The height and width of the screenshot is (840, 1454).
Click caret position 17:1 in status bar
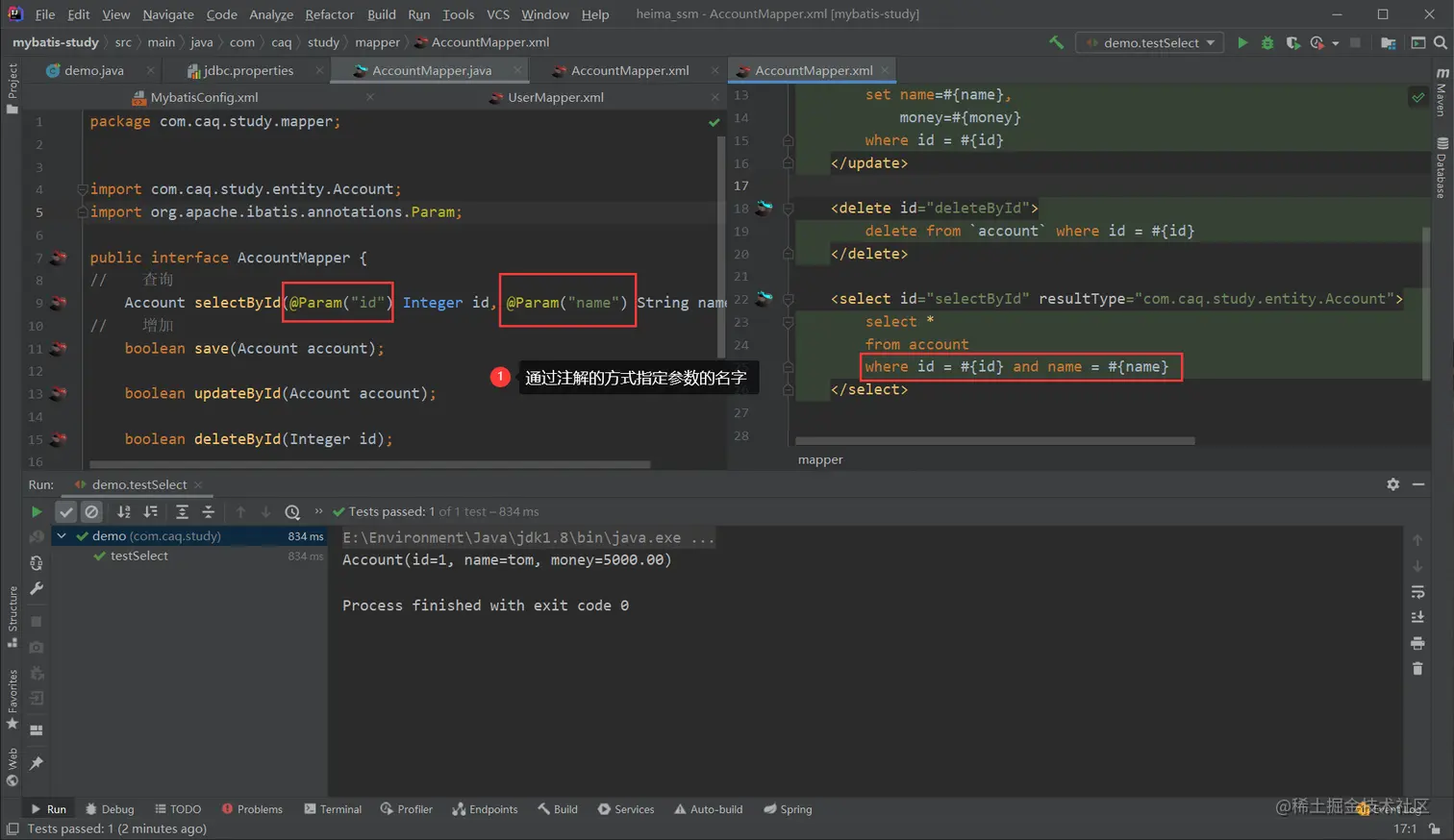tap(1405, 828)
